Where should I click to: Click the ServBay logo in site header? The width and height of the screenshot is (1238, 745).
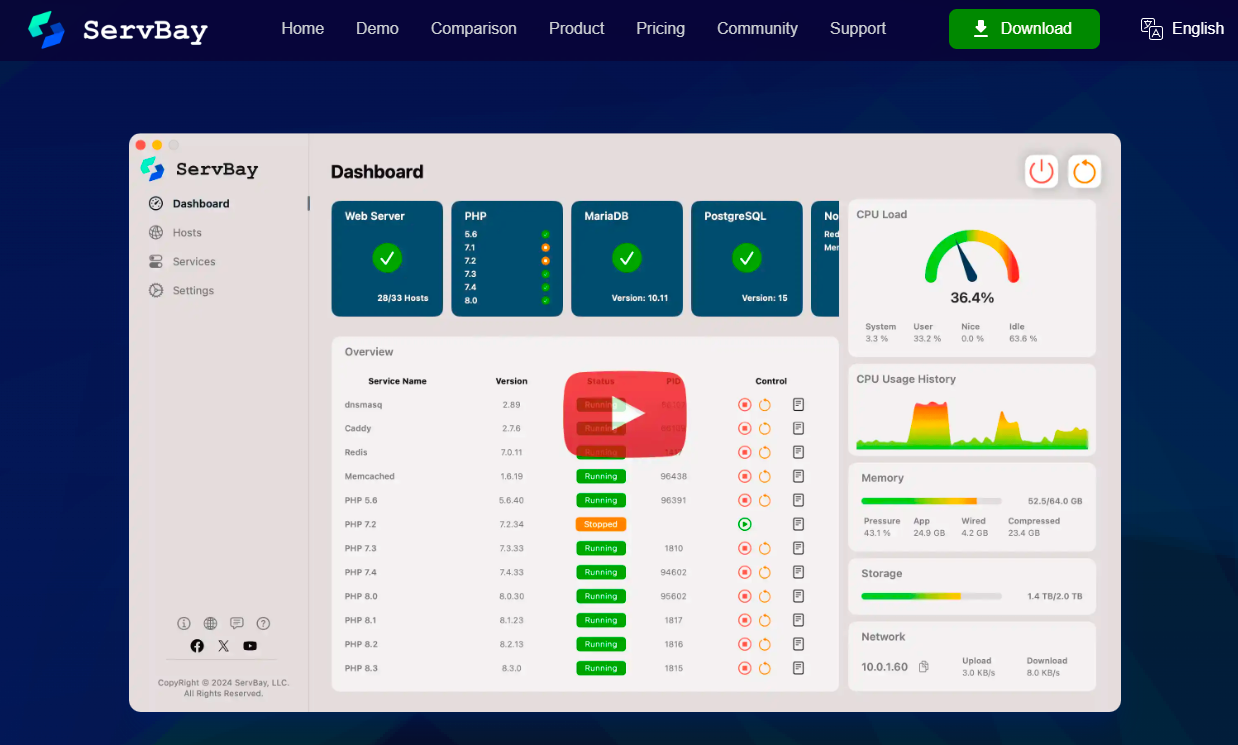[118, 30]
